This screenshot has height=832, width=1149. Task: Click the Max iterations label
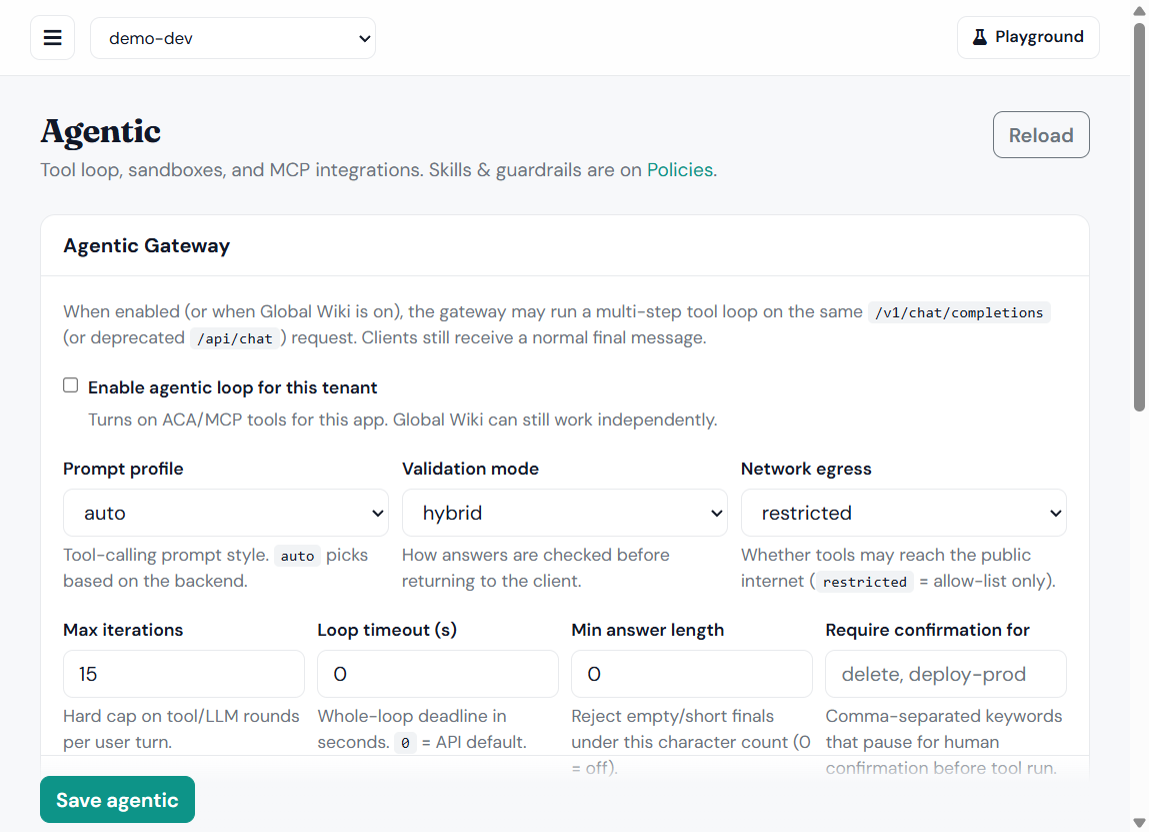tap(123, 630)
